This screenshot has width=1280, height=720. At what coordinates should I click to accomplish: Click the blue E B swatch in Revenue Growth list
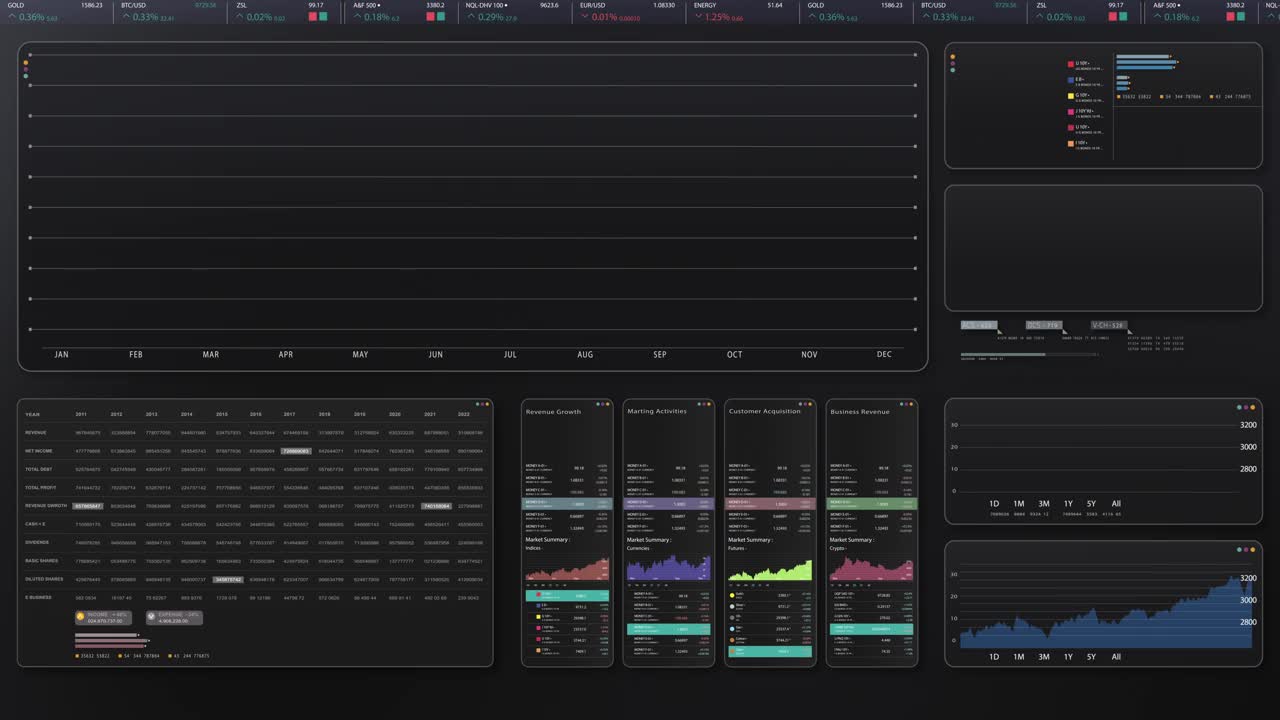[x=538, y=606]
